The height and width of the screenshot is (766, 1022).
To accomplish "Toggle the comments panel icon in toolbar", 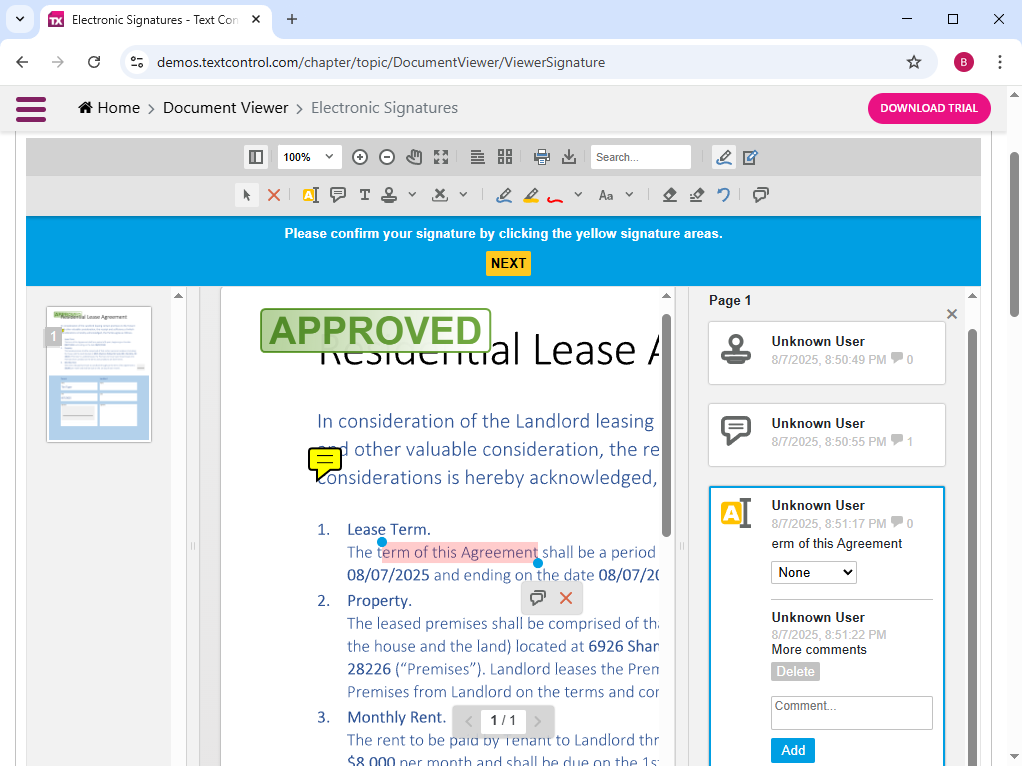I will pos(760,195).
